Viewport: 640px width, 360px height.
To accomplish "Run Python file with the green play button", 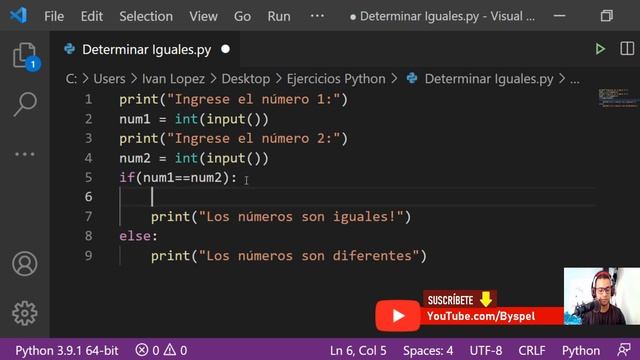I will pyautogui.click(x=600, y=49).
